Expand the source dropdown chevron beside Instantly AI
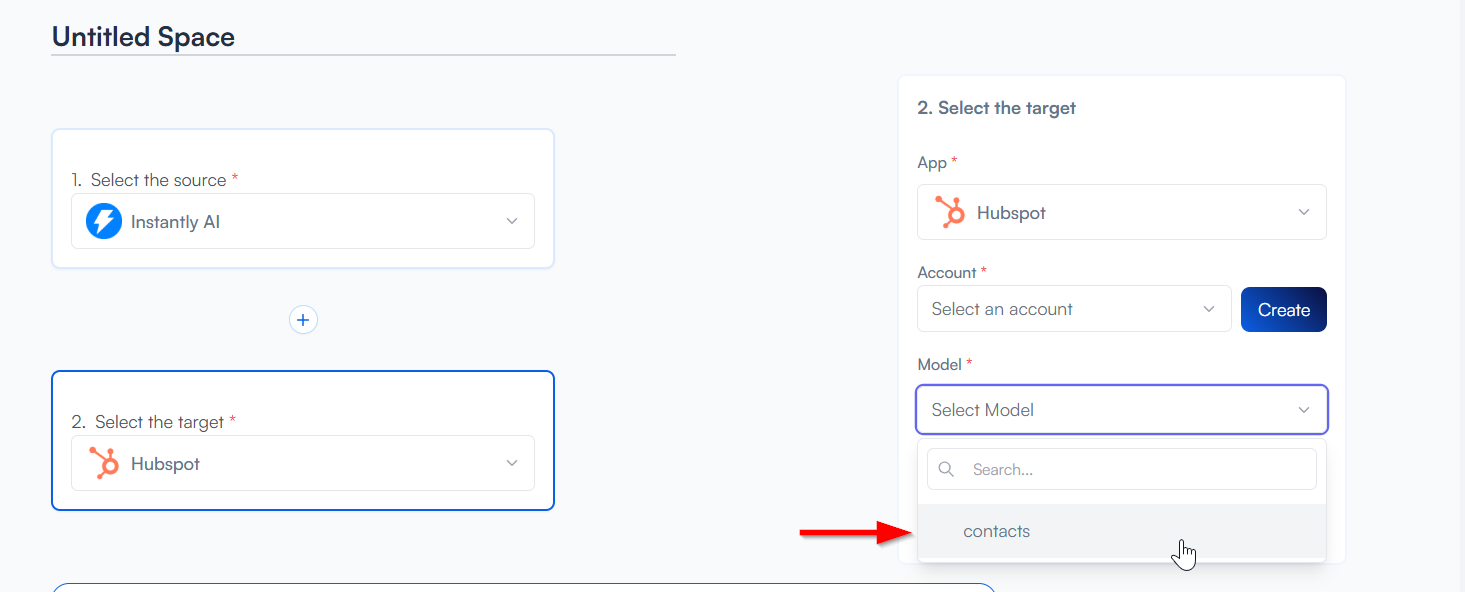The image size is (1465, 592). point(512,221)
